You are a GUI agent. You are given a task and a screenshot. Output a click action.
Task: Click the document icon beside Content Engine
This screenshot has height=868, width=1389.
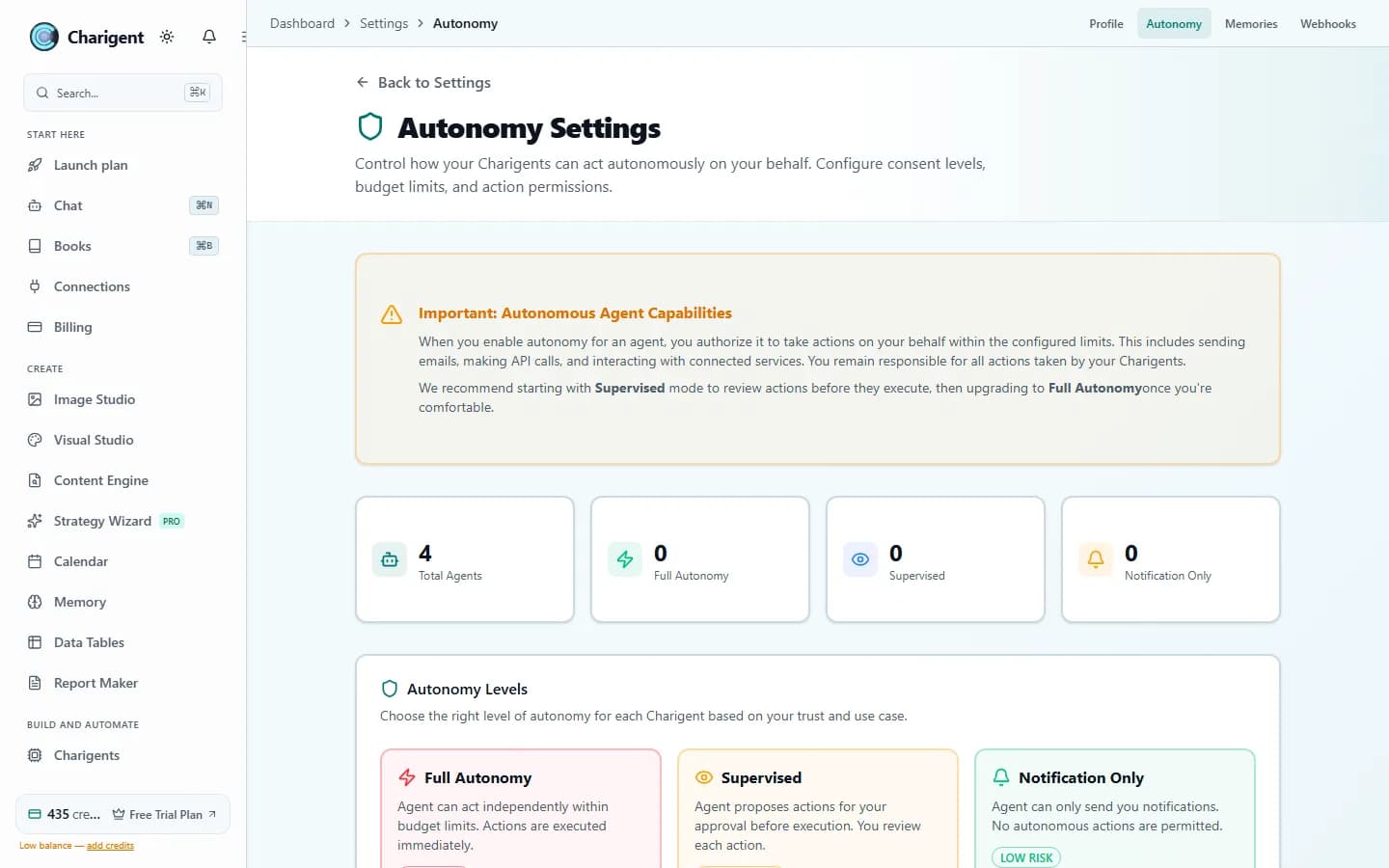pyautogui.click(x=35, y=480)
